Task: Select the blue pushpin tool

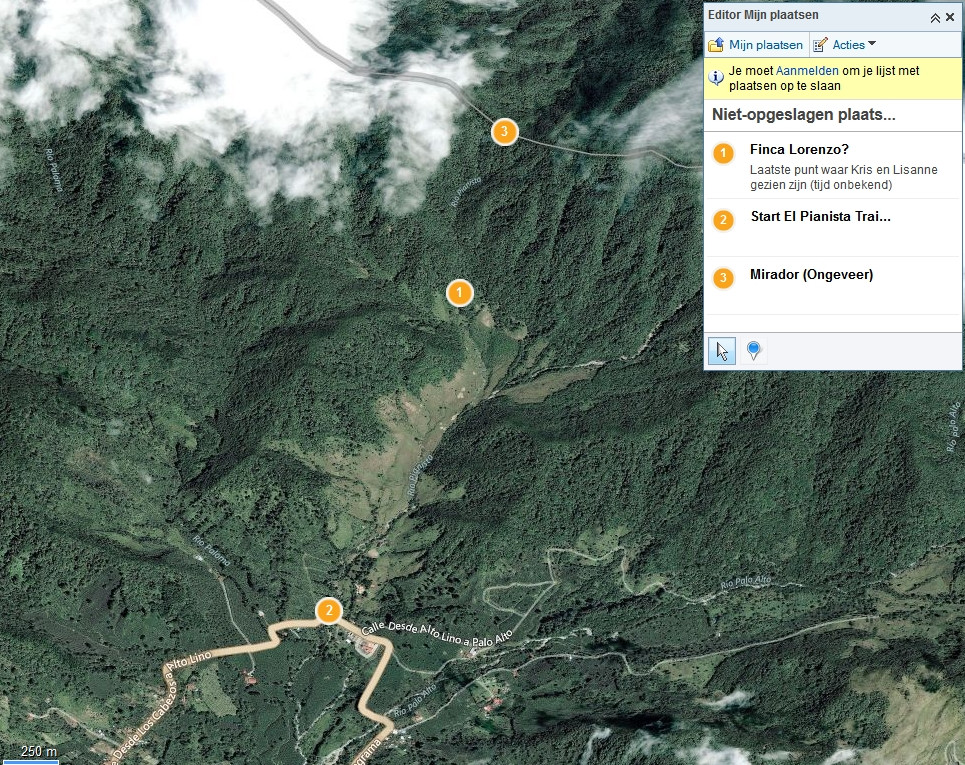Action: click(754, 351)
